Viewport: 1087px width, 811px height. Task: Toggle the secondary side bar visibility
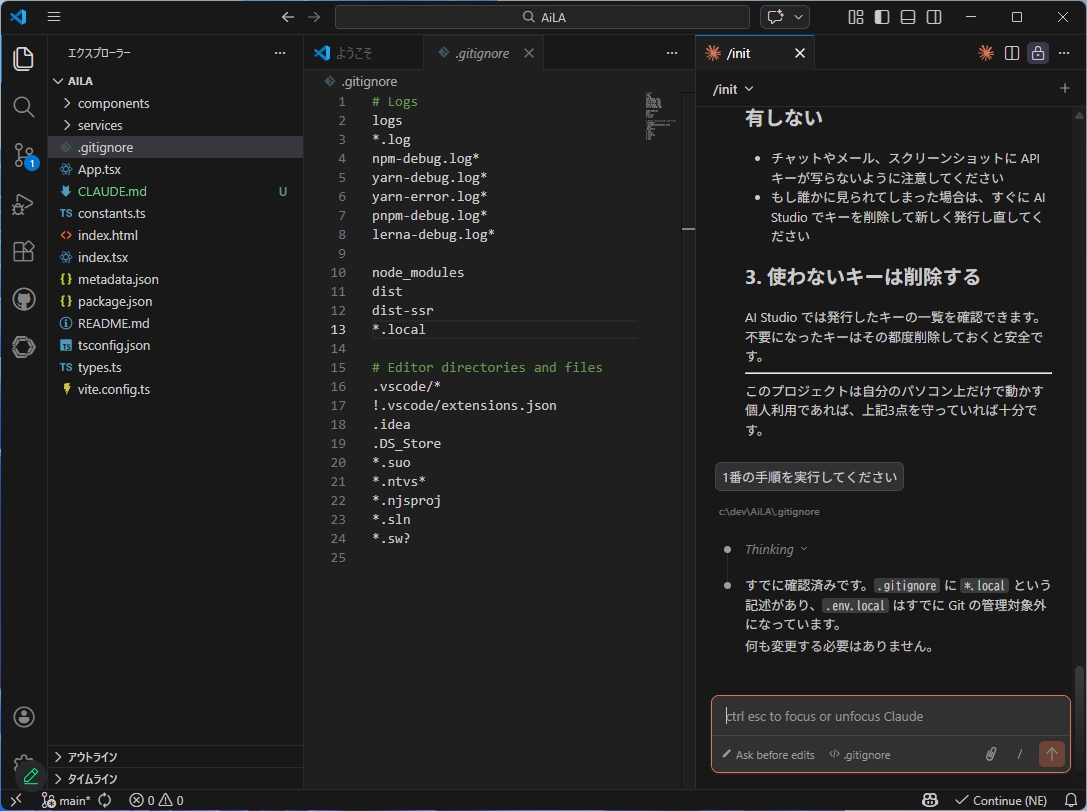click(934, 17)
